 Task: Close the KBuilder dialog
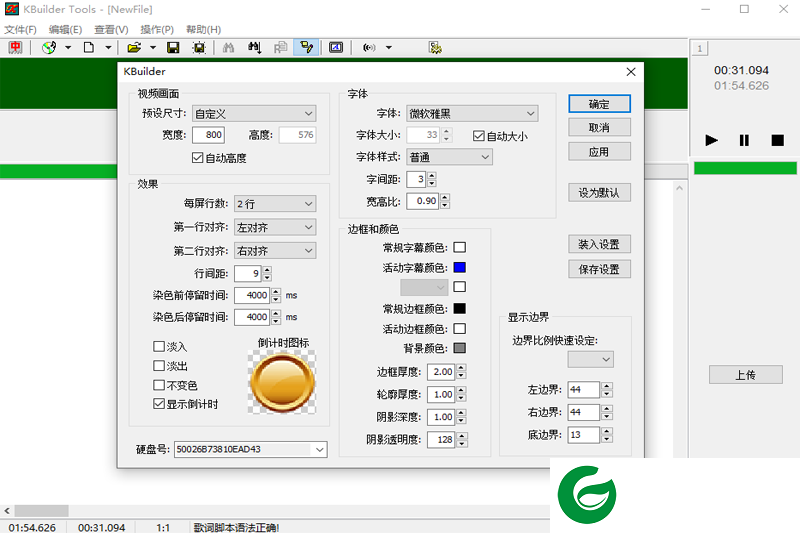point(631,72)
